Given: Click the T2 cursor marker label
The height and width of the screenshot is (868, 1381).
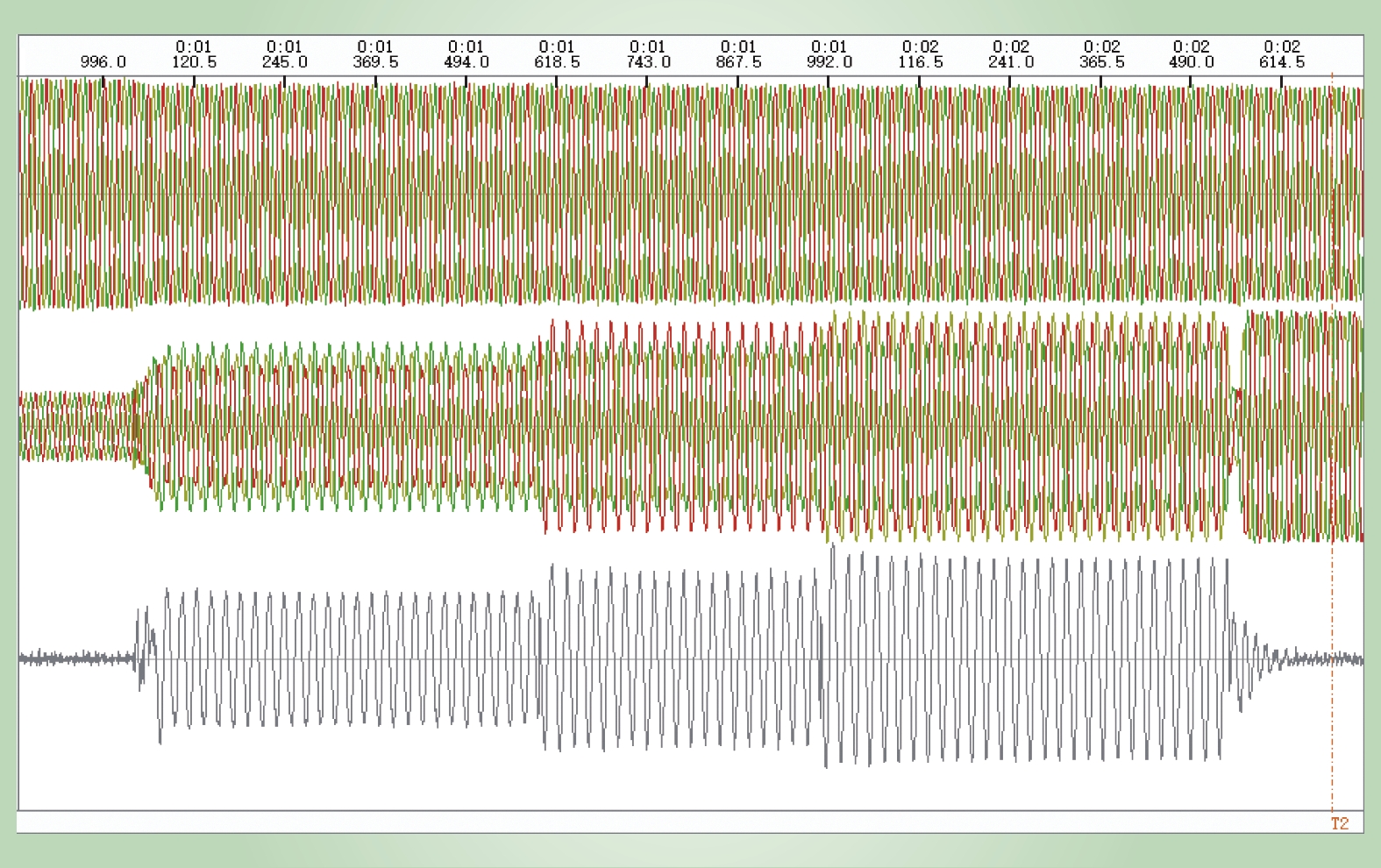Looking at the screenshot, I should (1339, 823).
